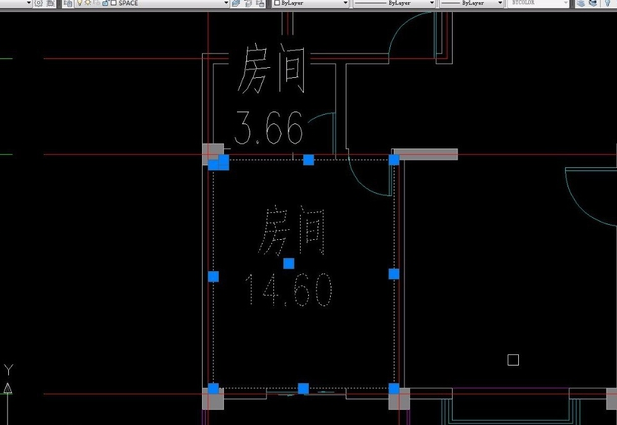The image size is (617, 425).
Task: Select the gray column at boundary's top-left
Action: pos(213,154)
